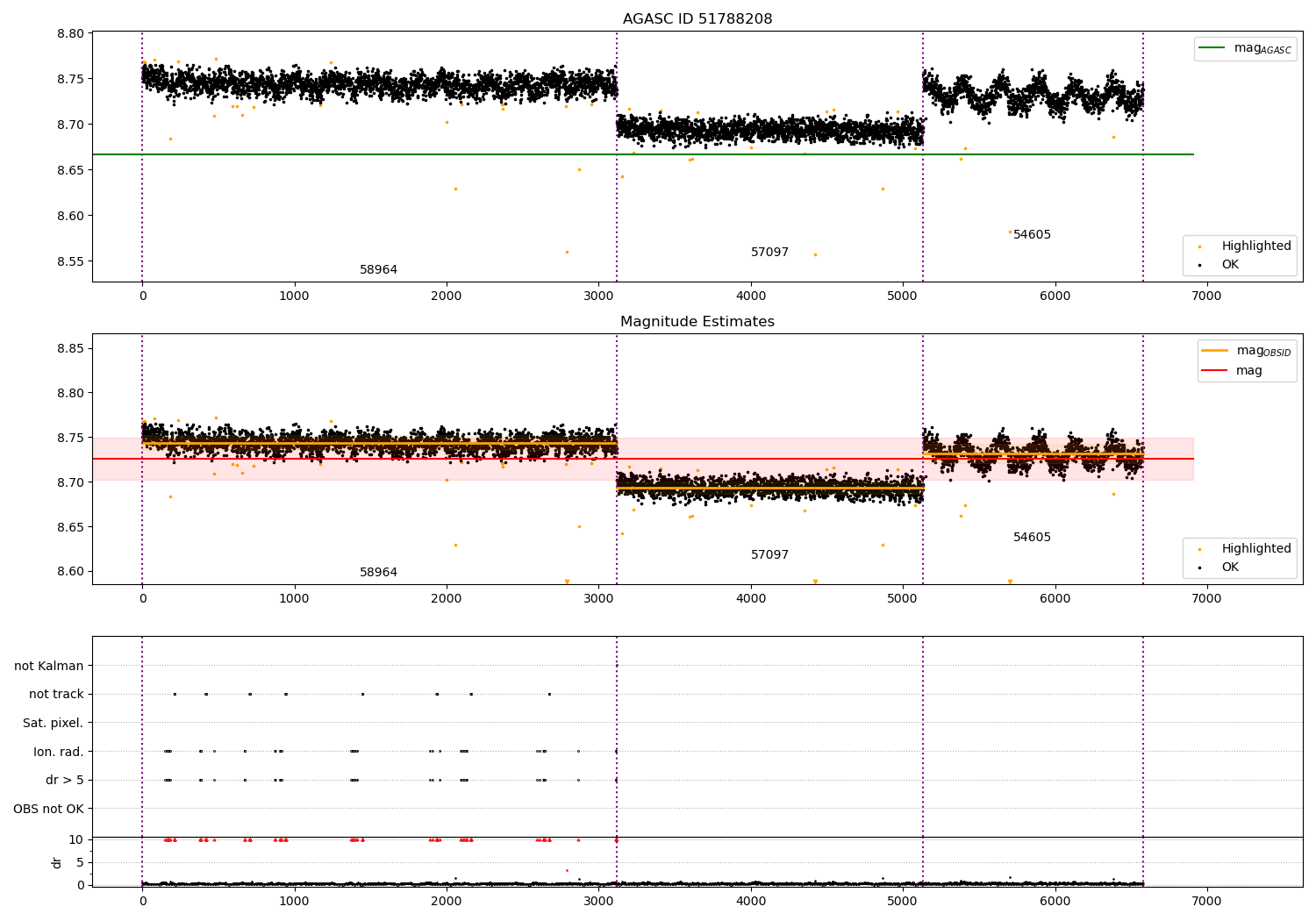The height and width of the screenshot is (921, 1316).
Task: Click the 7000 x-tick under the AGASC ID plot
Action: tap(1207, 296)
